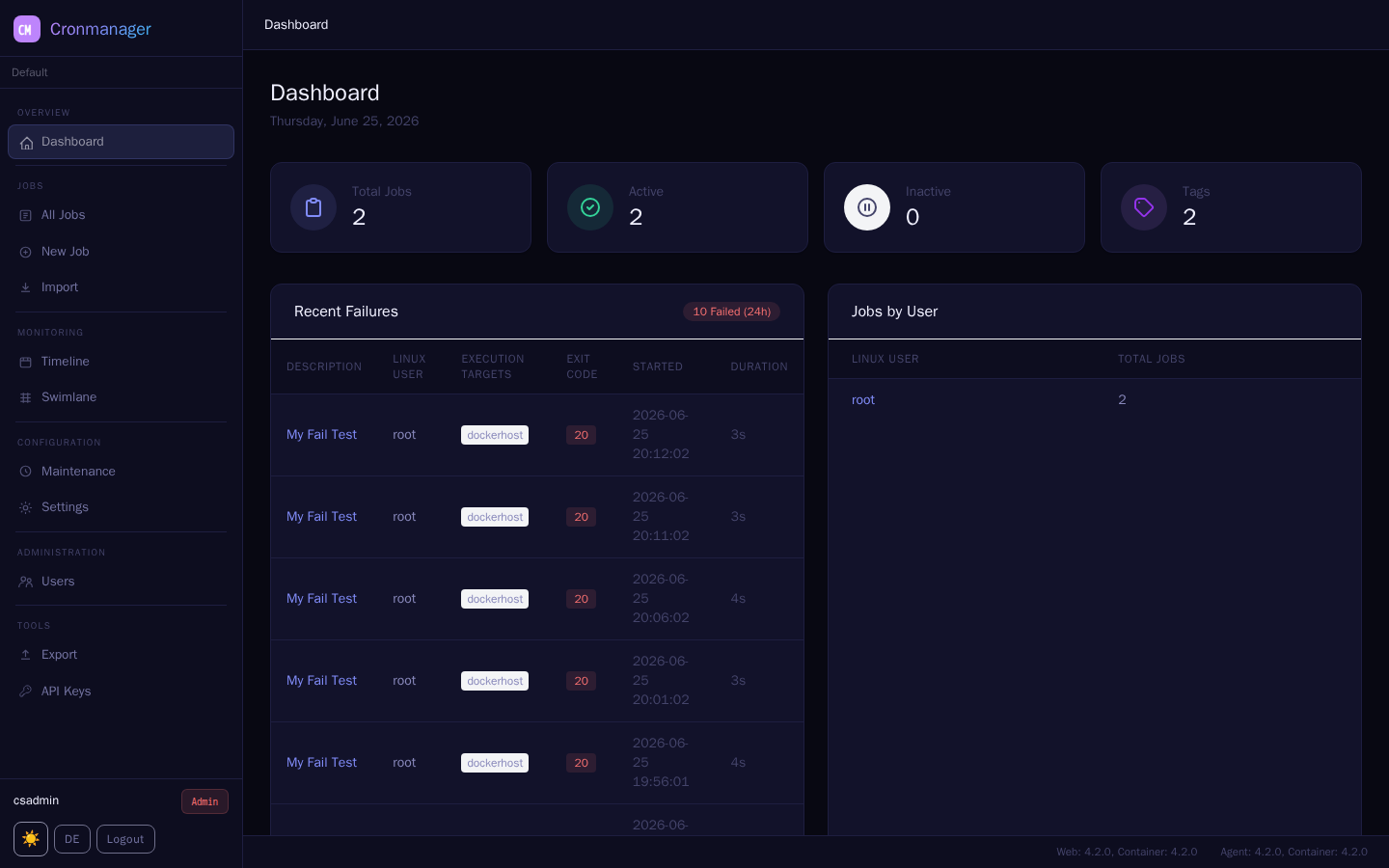Log out using the Logout button
The width and height of the screenshot is (1389, 868).
tap(125, 839)
